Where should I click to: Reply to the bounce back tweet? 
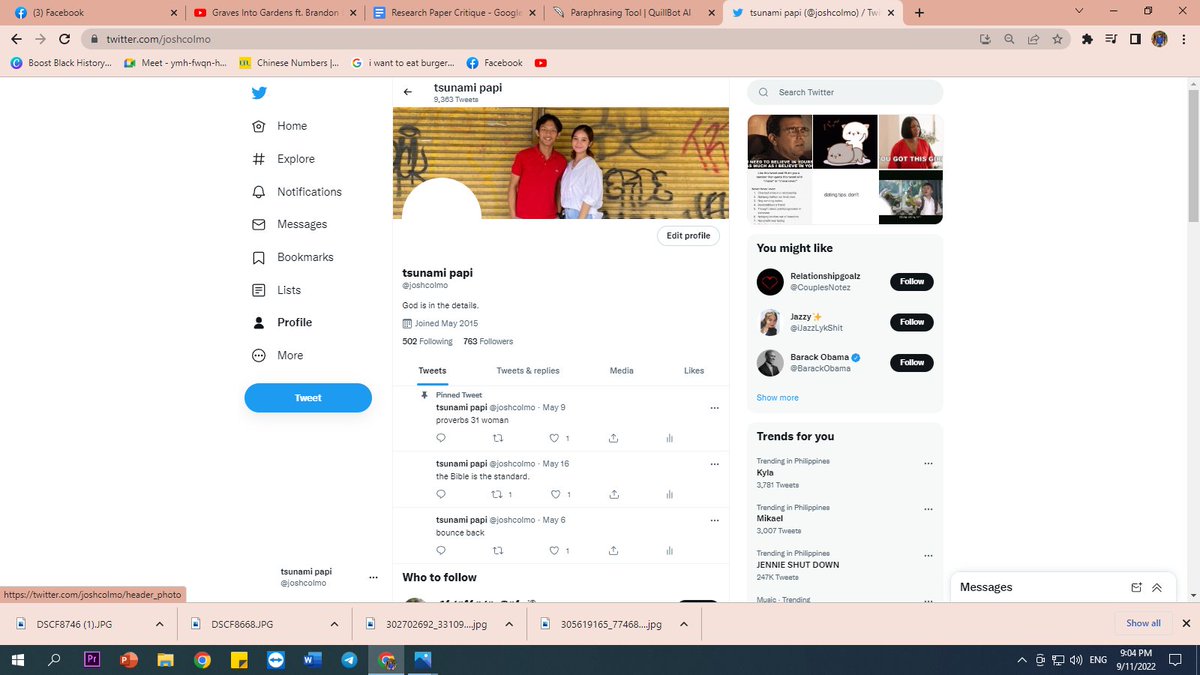tap(441, 550)
